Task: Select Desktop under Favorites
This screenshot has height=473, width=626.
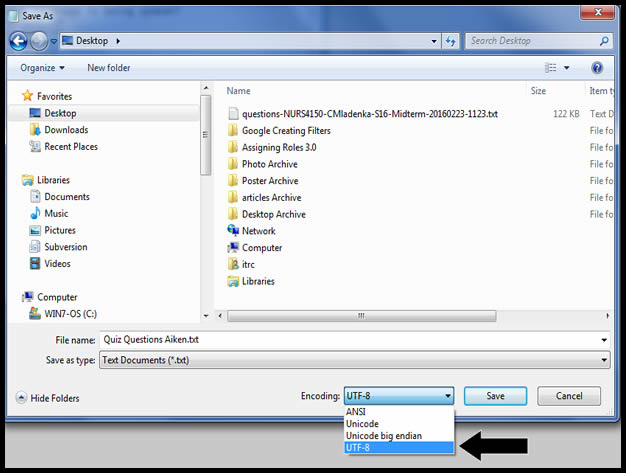Action: (60, 113)
